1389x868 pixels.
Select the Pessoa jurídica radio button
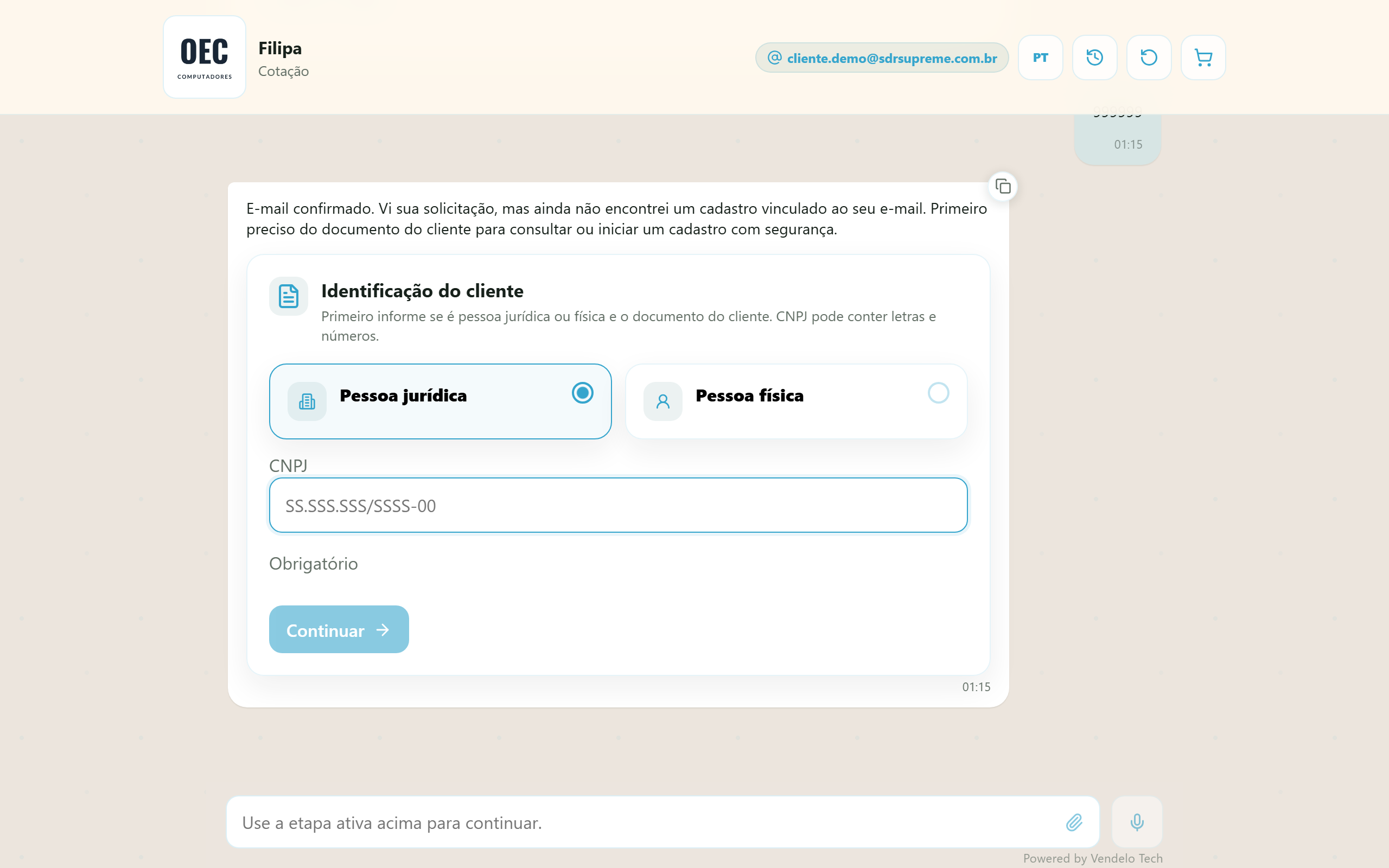pos(582,393)
